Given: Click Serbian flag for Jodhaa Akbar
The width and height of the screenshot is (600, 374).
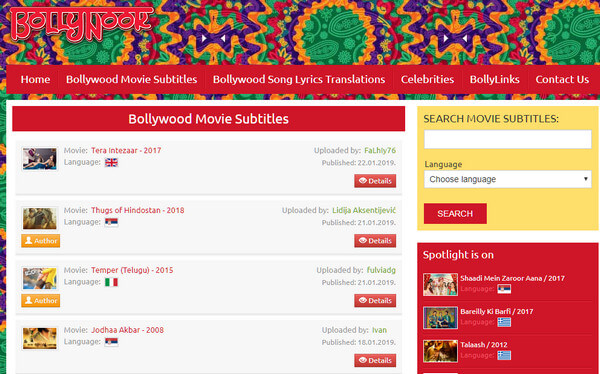Looking at the screenshot, I should (111, 342).
